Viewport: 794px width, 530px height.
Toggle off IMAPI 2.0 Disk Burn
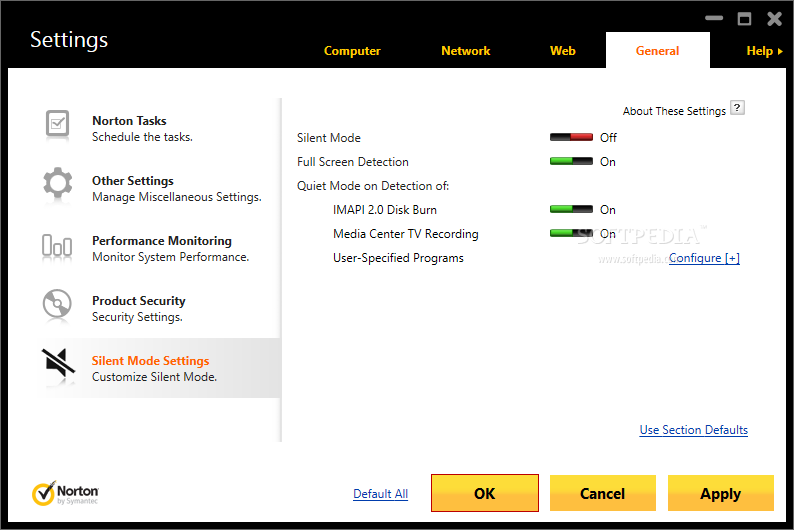pyautogui.click(x=571, y=210)
